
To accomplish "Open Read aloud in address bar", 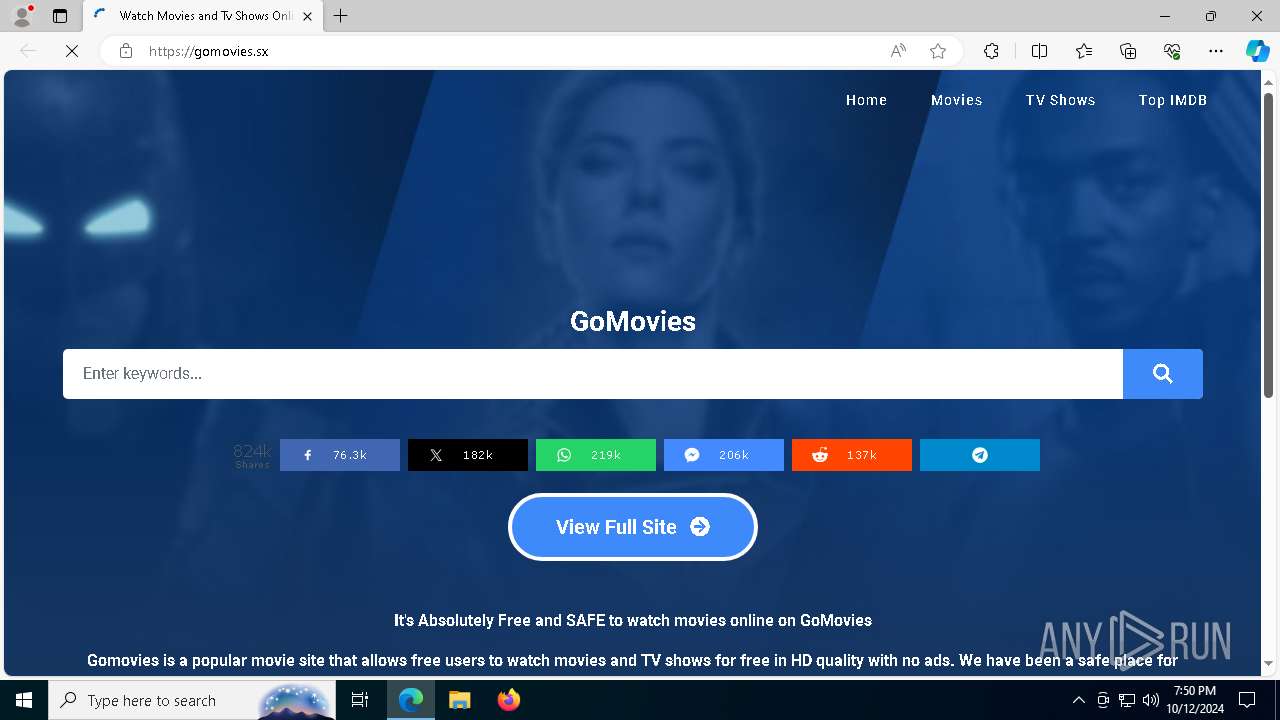I will point(898,51).
